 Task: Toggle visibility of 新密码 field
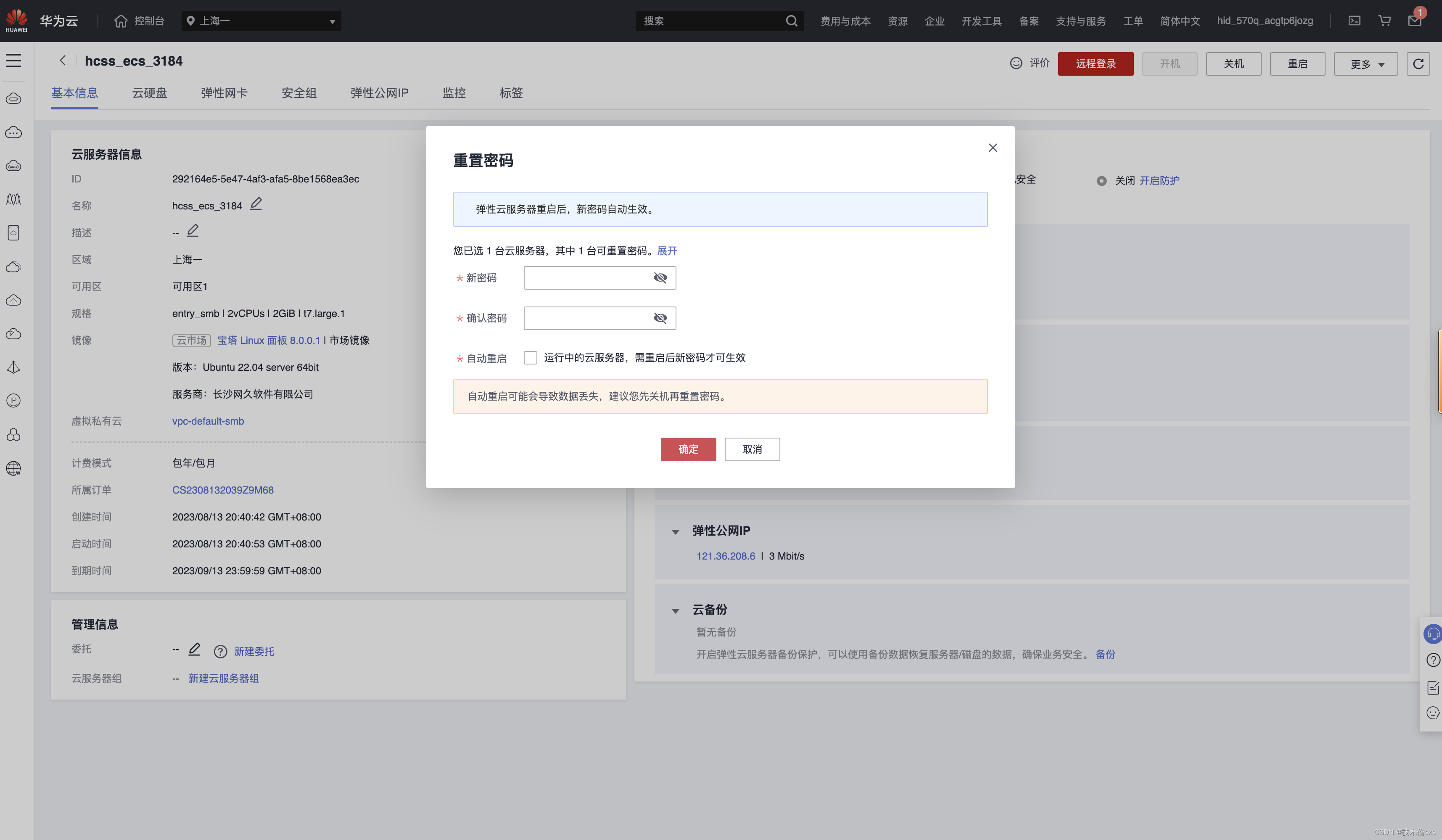pos(660,278)
